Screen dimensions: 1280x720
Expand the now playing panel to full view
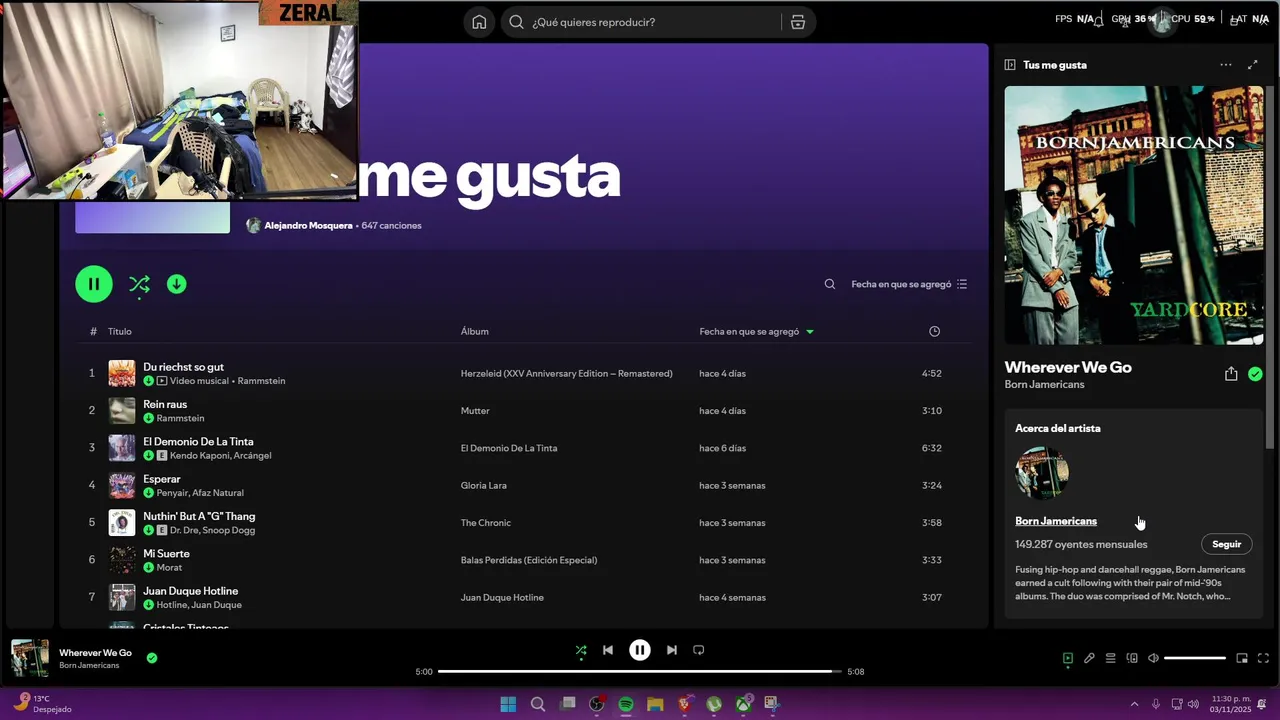coord(1253,65)
